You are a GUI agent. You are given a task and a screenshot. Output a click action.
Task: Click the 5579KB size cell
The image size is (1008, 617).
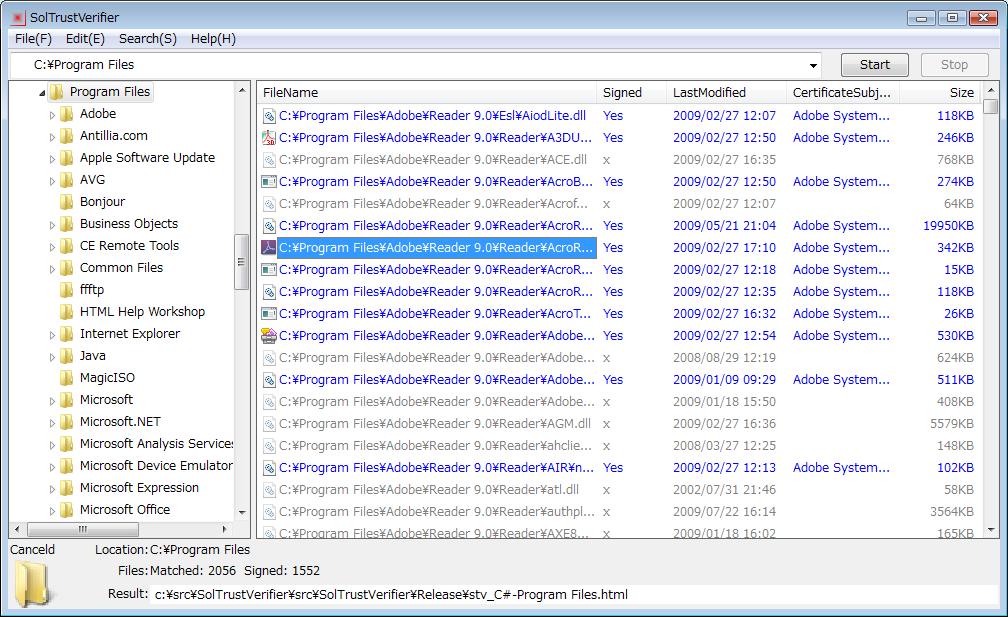coord(951,424)
